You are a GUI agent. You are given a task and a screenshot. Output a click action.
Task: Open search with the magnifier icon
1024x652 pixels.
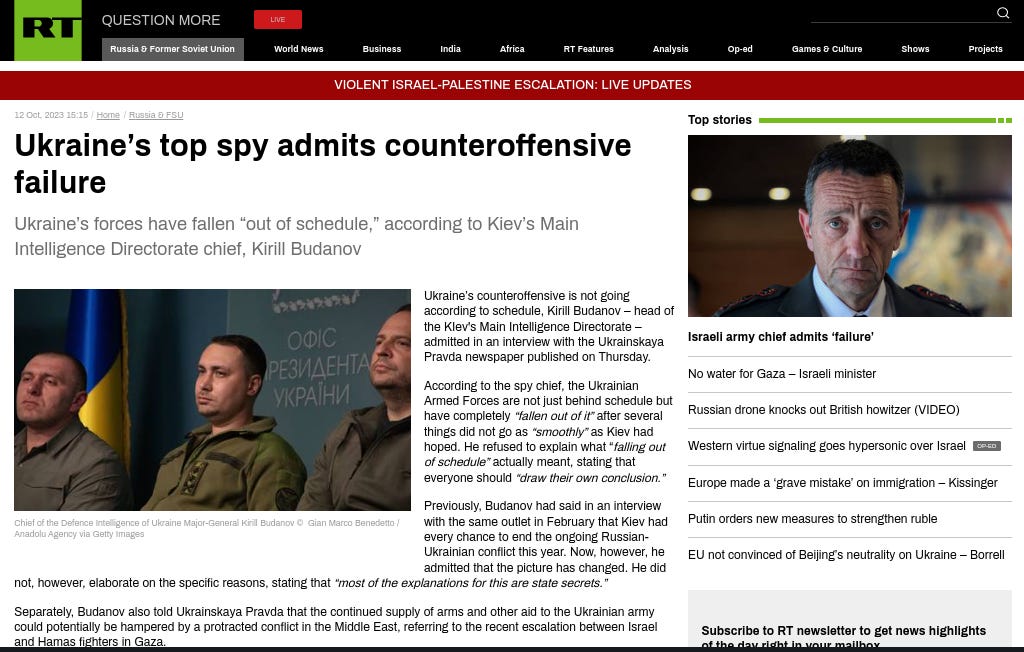coord(1002,13)
